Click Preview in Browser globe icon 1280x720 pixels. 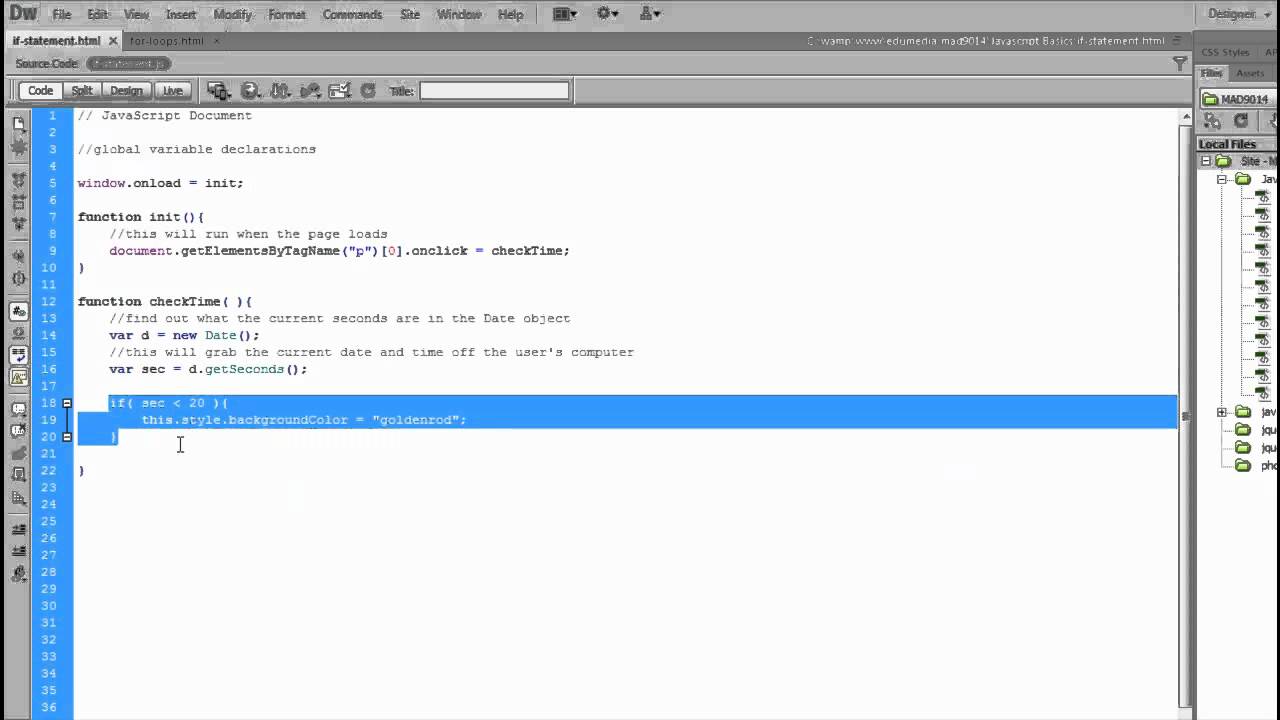pos(250,90)
